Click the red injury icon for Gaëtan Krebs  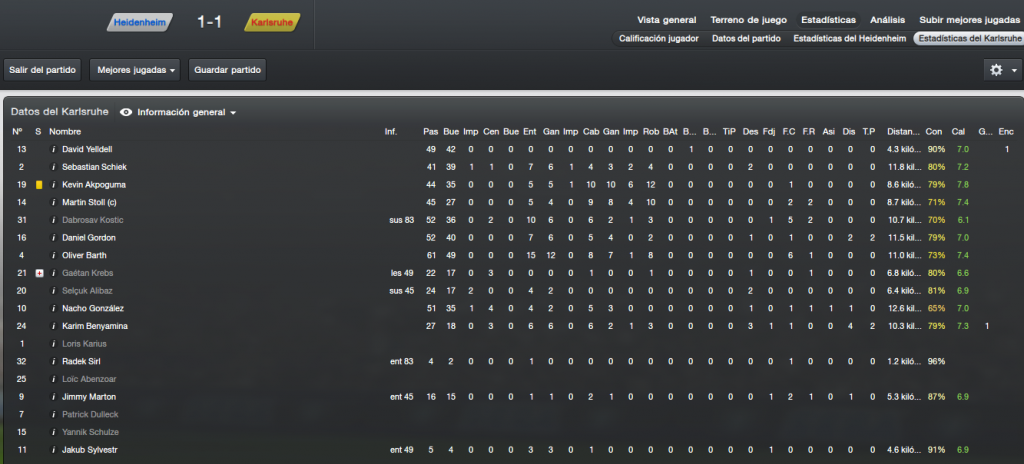point(39,273)
